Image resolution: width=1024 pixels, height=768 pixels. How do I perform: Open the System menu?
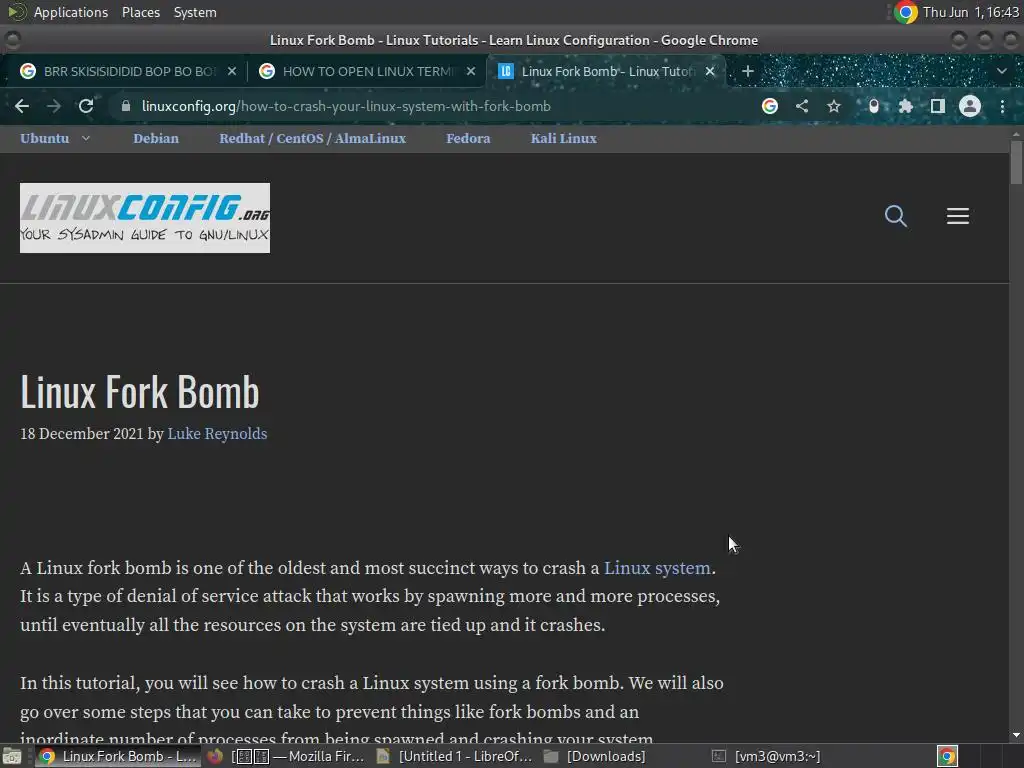(195, 12)
